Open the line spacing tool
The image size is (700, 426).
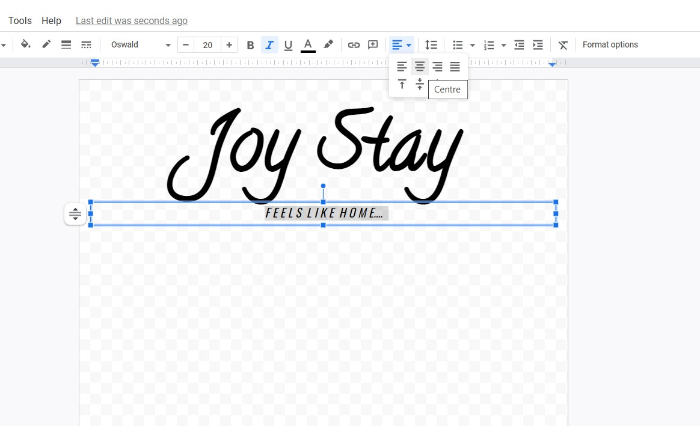point(431,45)
